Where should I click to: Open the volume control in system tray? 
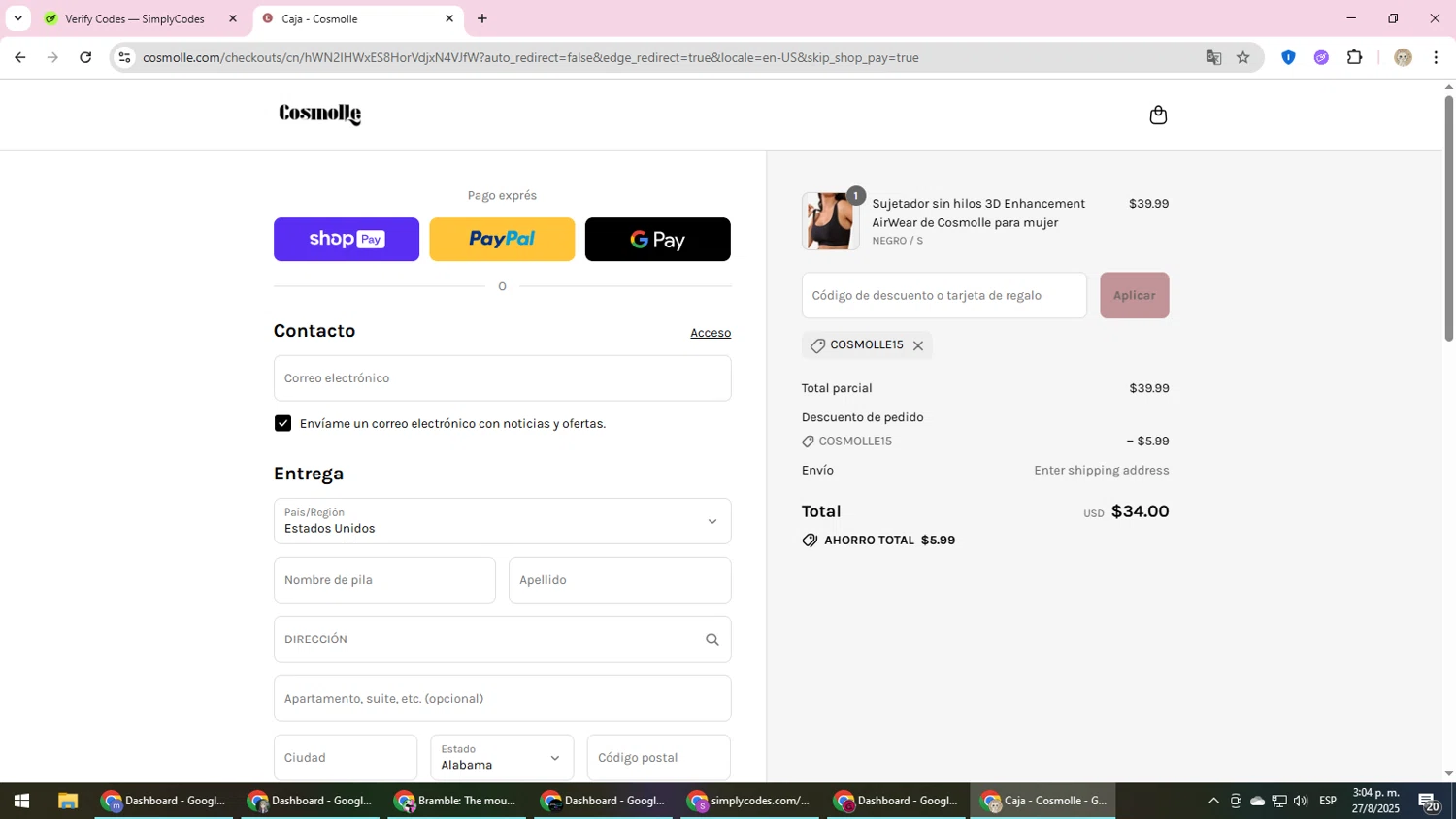1300,801
